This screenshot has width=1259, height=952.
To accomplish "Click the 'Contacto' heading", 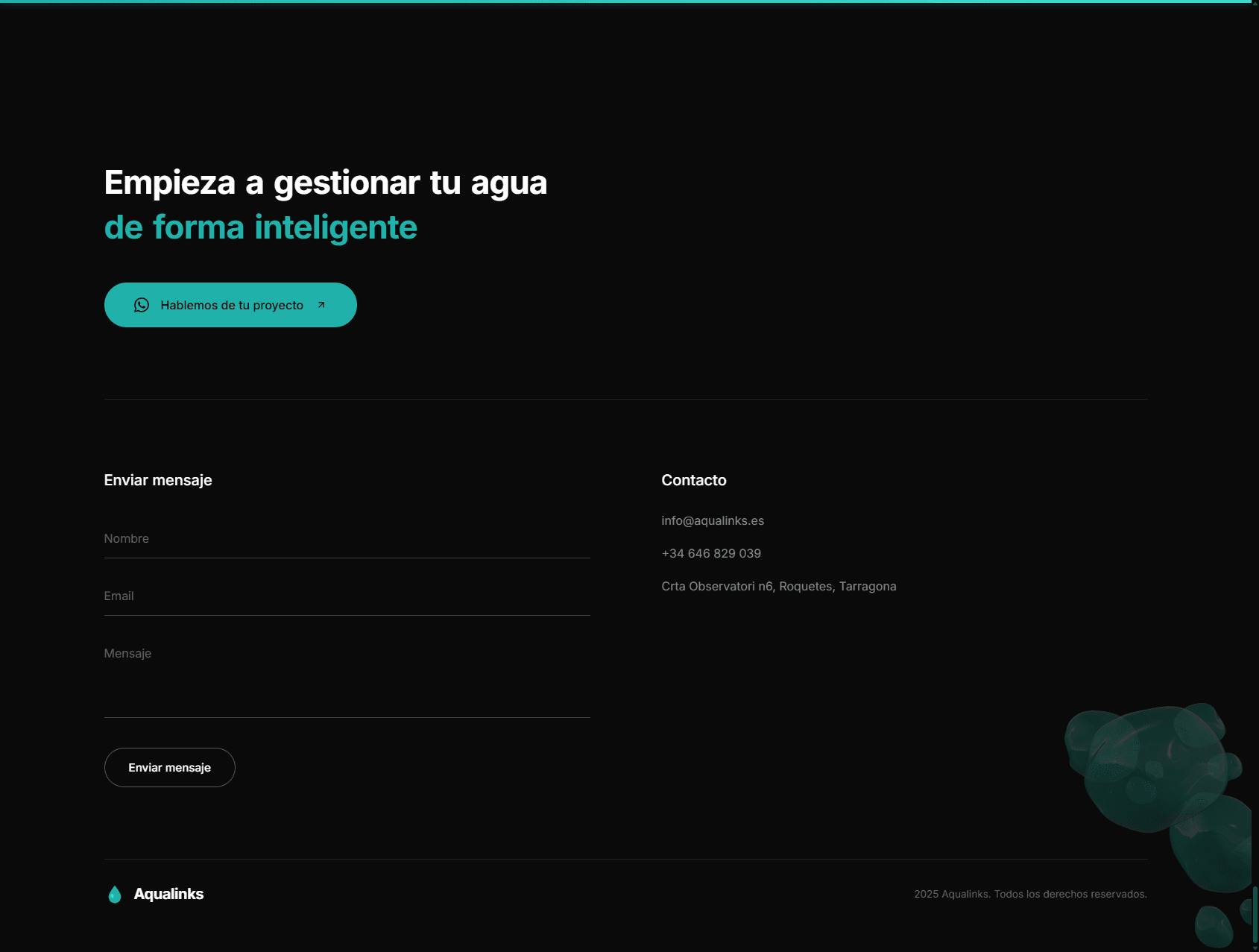I will click(694, 481).
